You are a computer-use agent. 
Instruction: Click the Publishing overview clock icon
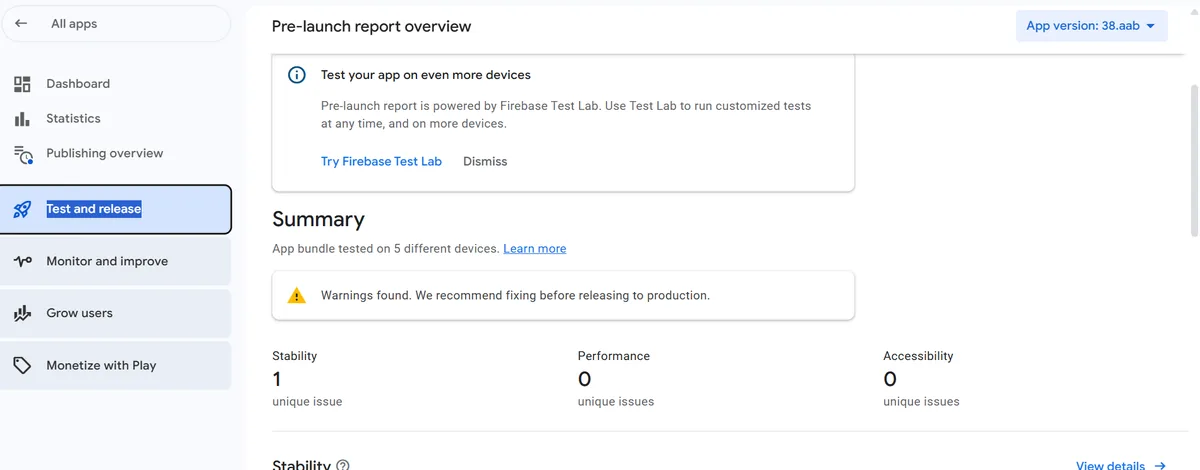[23, 154]
